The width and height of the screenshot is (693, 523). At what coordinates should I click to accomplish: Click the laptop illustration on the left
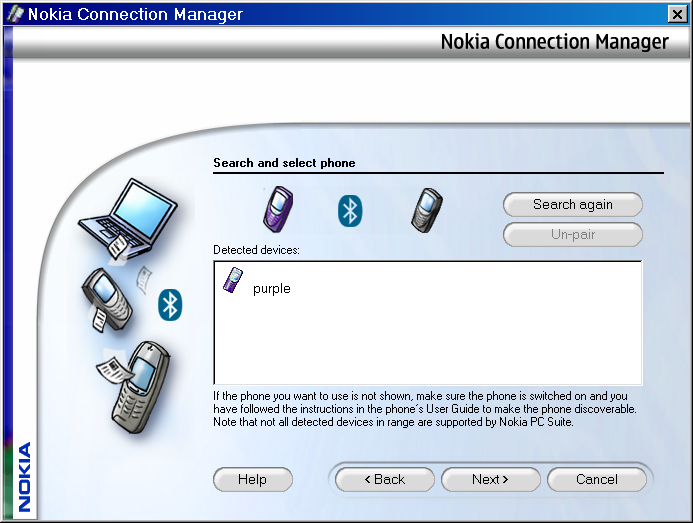(x=128, y=219)
